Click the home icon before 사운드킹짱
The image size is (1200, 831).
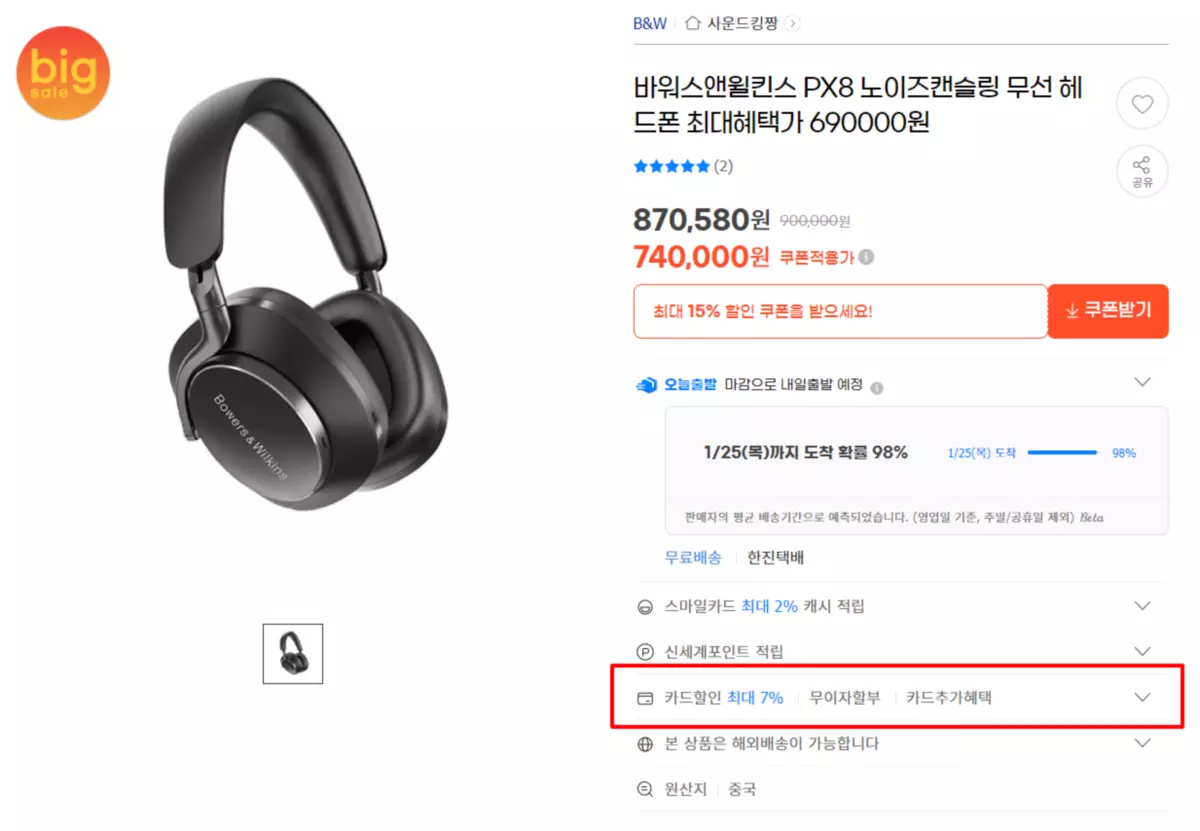(x=692, y=23)
